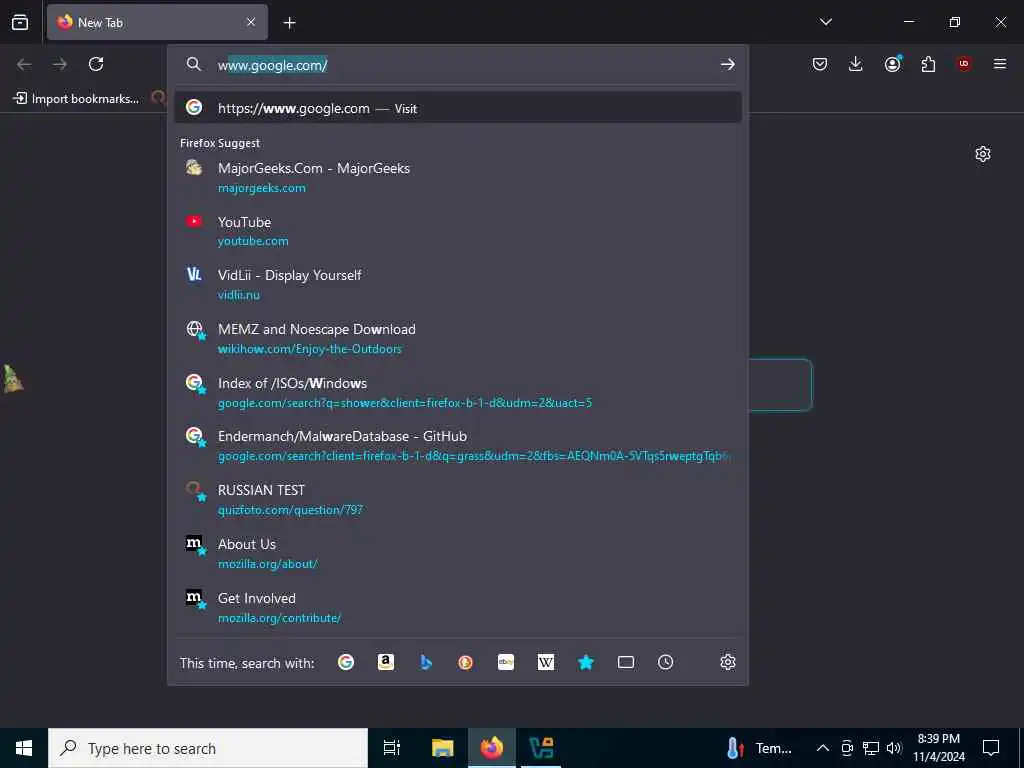Screen dimensions: 1024x768
Task: Search this time with Amazon
Action: 386,662
